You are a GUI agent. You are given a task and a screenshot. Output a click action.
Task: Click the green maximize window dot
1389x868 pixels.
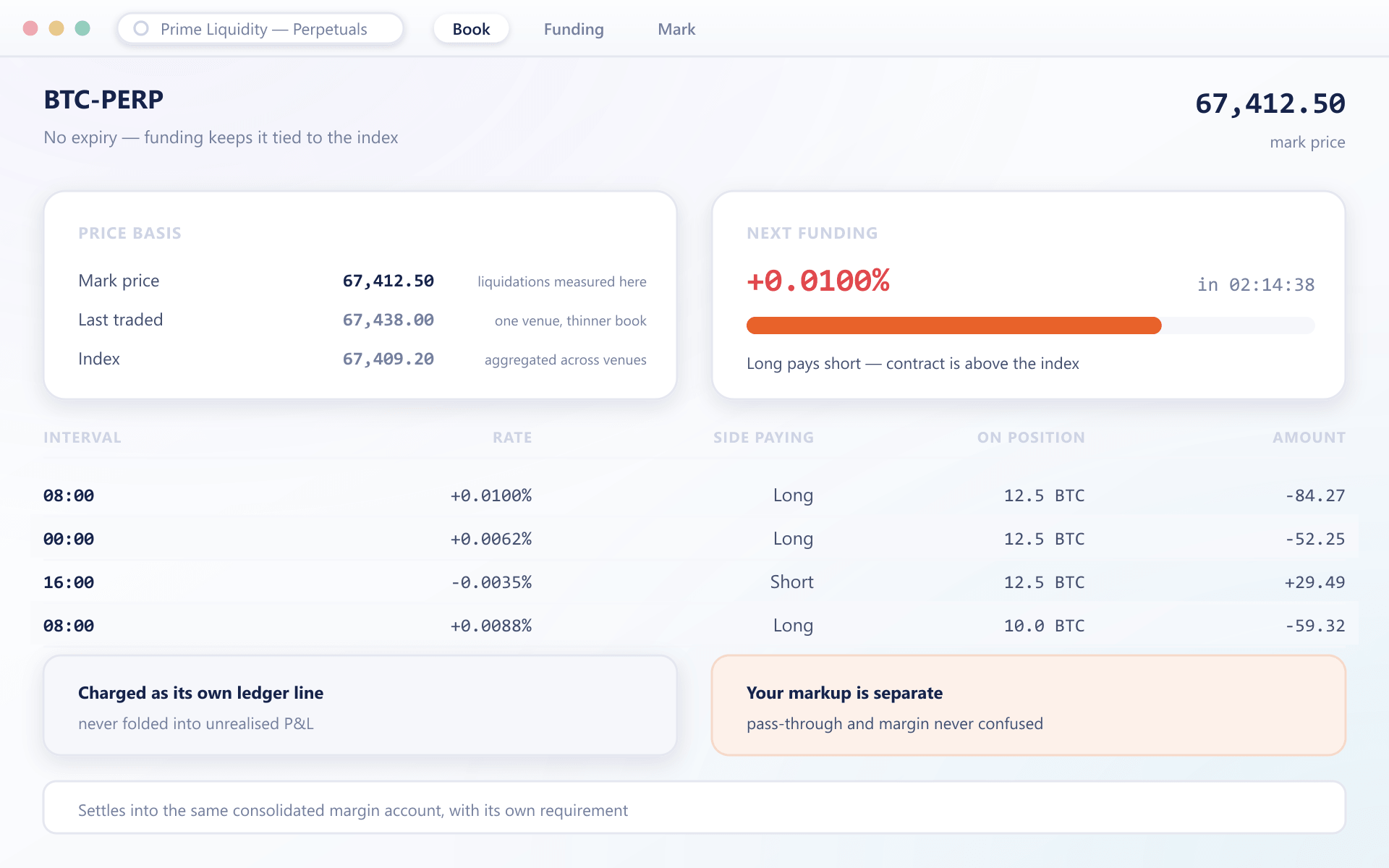(82, 28)
